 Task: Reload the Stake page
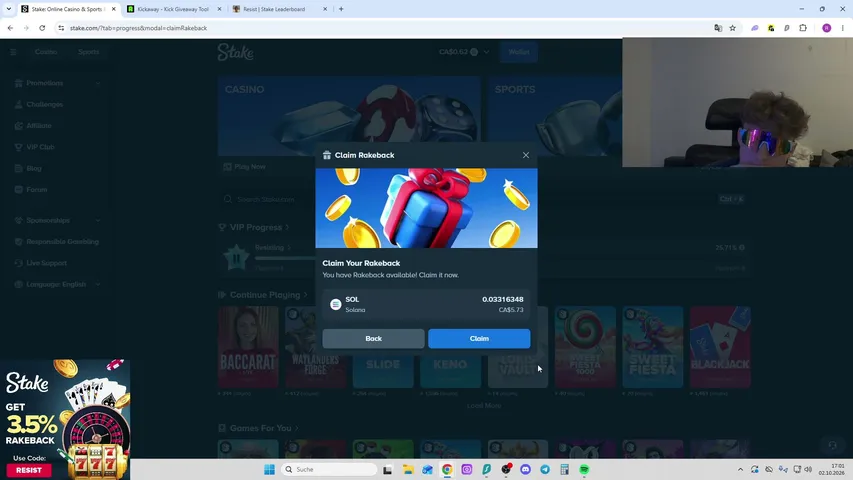point(42,28)
